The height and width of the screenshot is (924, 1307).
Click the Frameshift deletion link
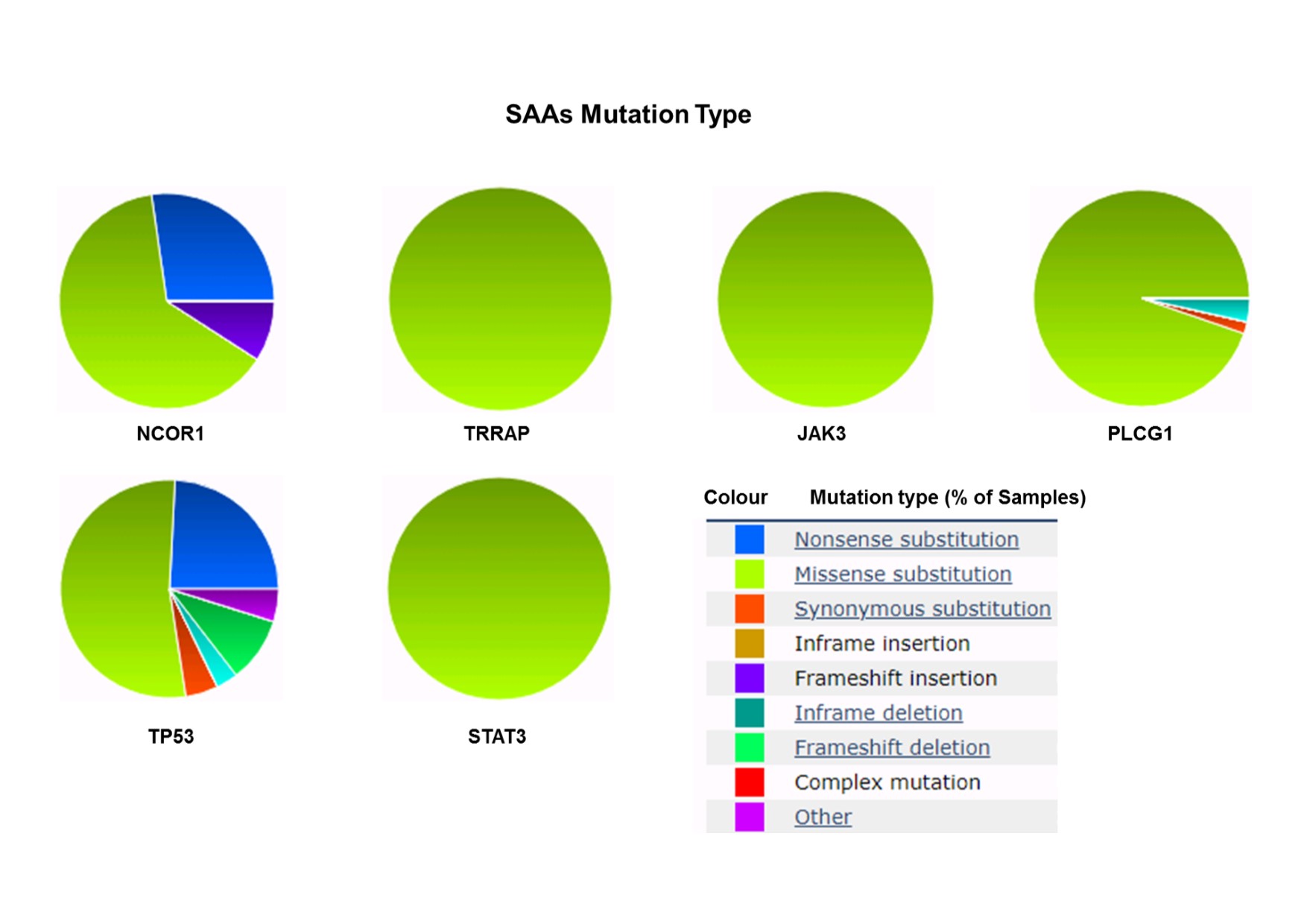tap(891, 747)
